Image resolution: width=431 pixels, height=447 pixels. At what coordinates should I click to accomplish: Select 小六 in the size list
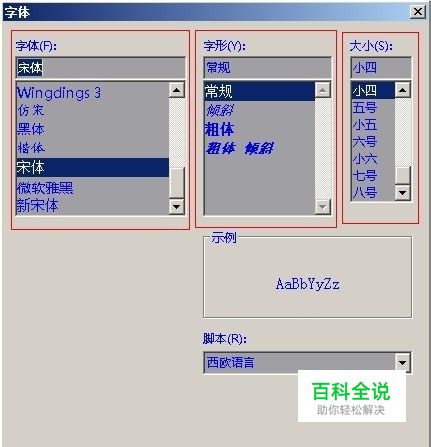point(373,159)
